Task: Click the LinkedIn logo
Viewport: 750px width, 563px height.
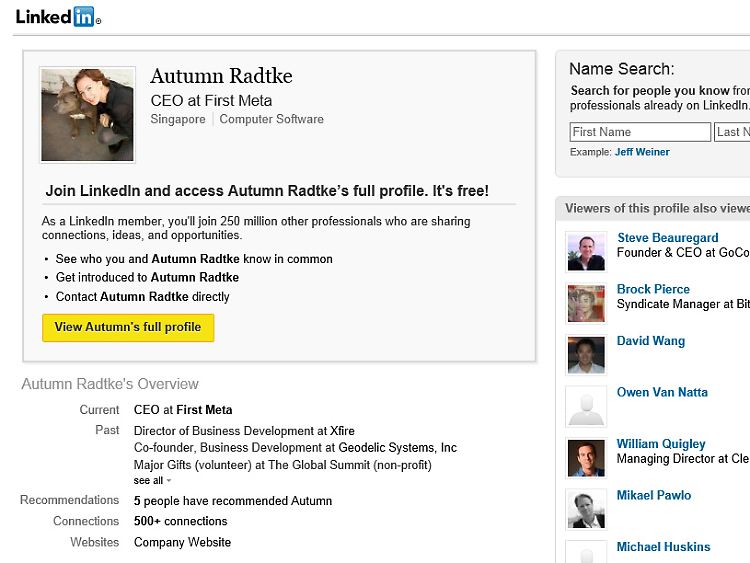Action: tap(57, 16)
